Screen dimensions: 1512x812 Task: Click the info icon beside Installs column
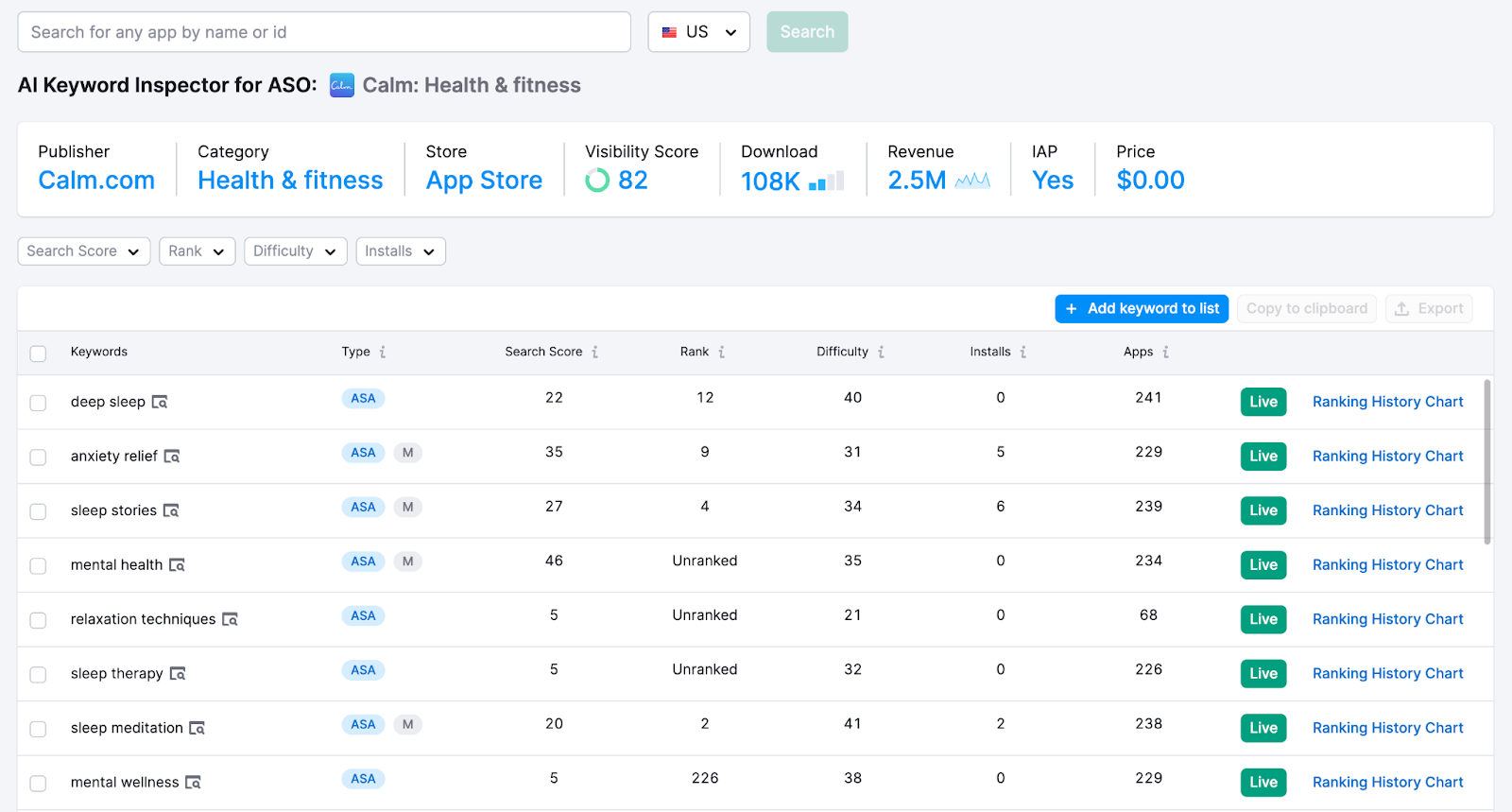pos(1022,353)
